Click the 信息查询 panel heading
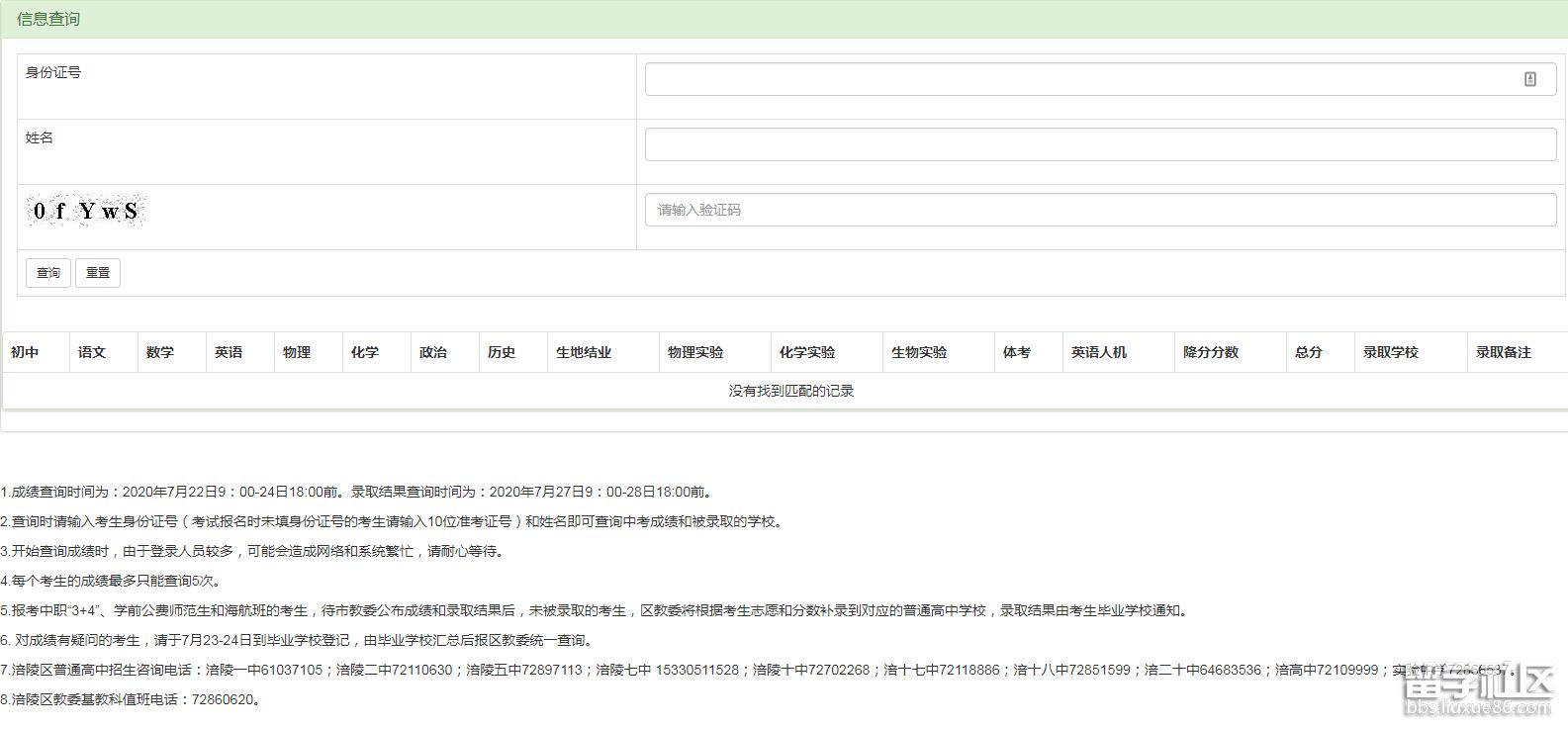 (48, 19)
